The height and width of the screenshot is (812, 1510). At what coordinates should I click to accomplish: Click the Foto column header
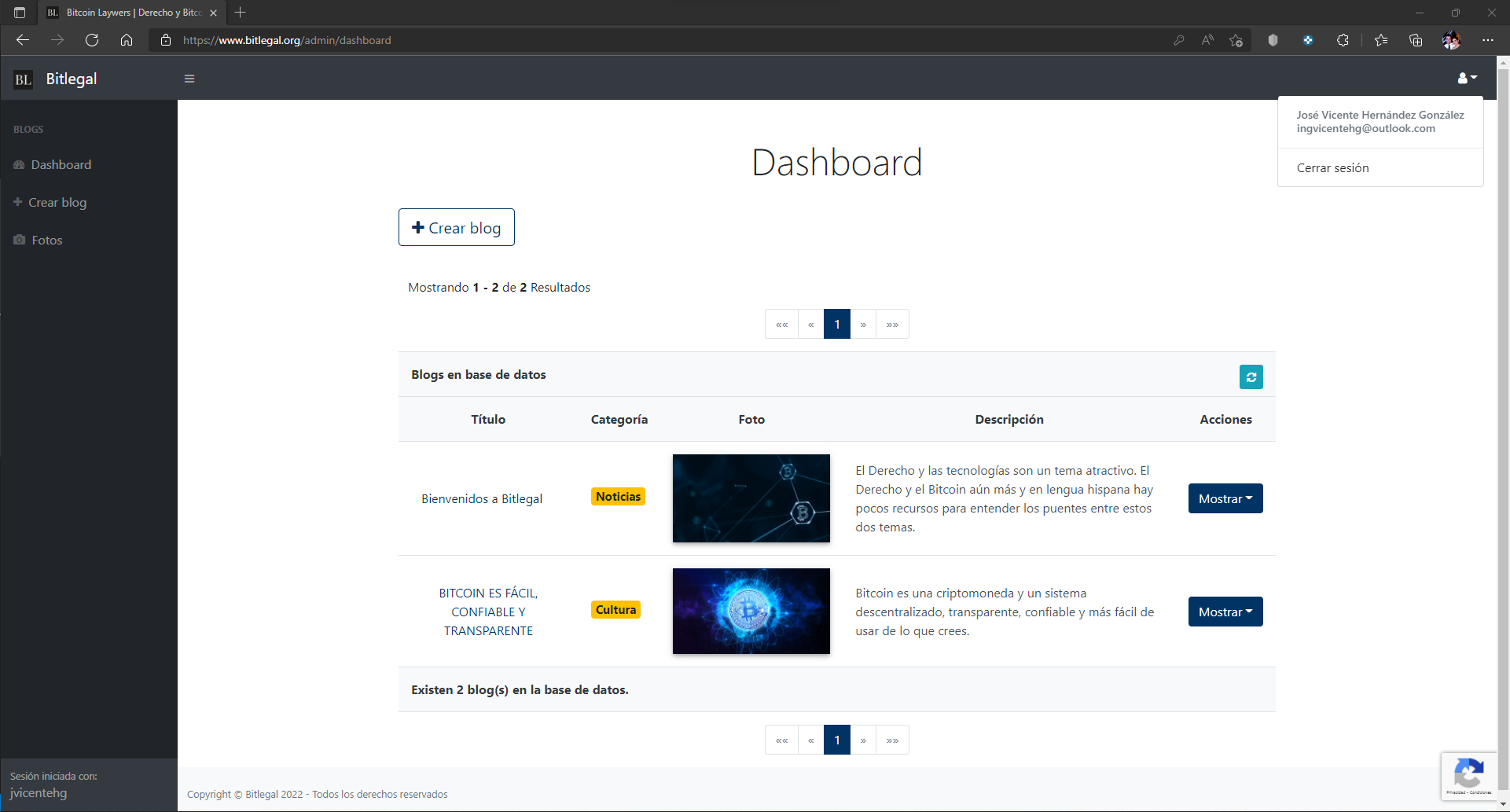point(751,419)
